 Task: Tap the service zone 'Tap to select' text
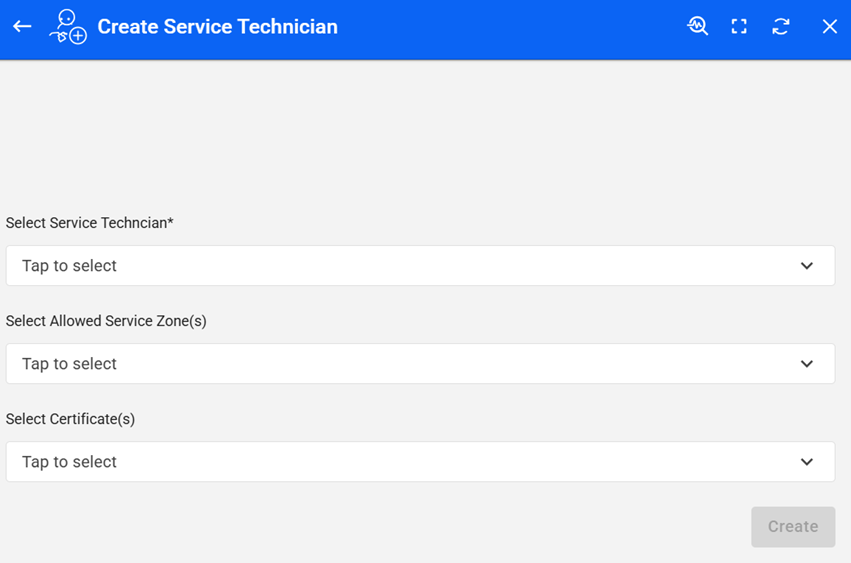pyautogui.click(x=69, y=364)
